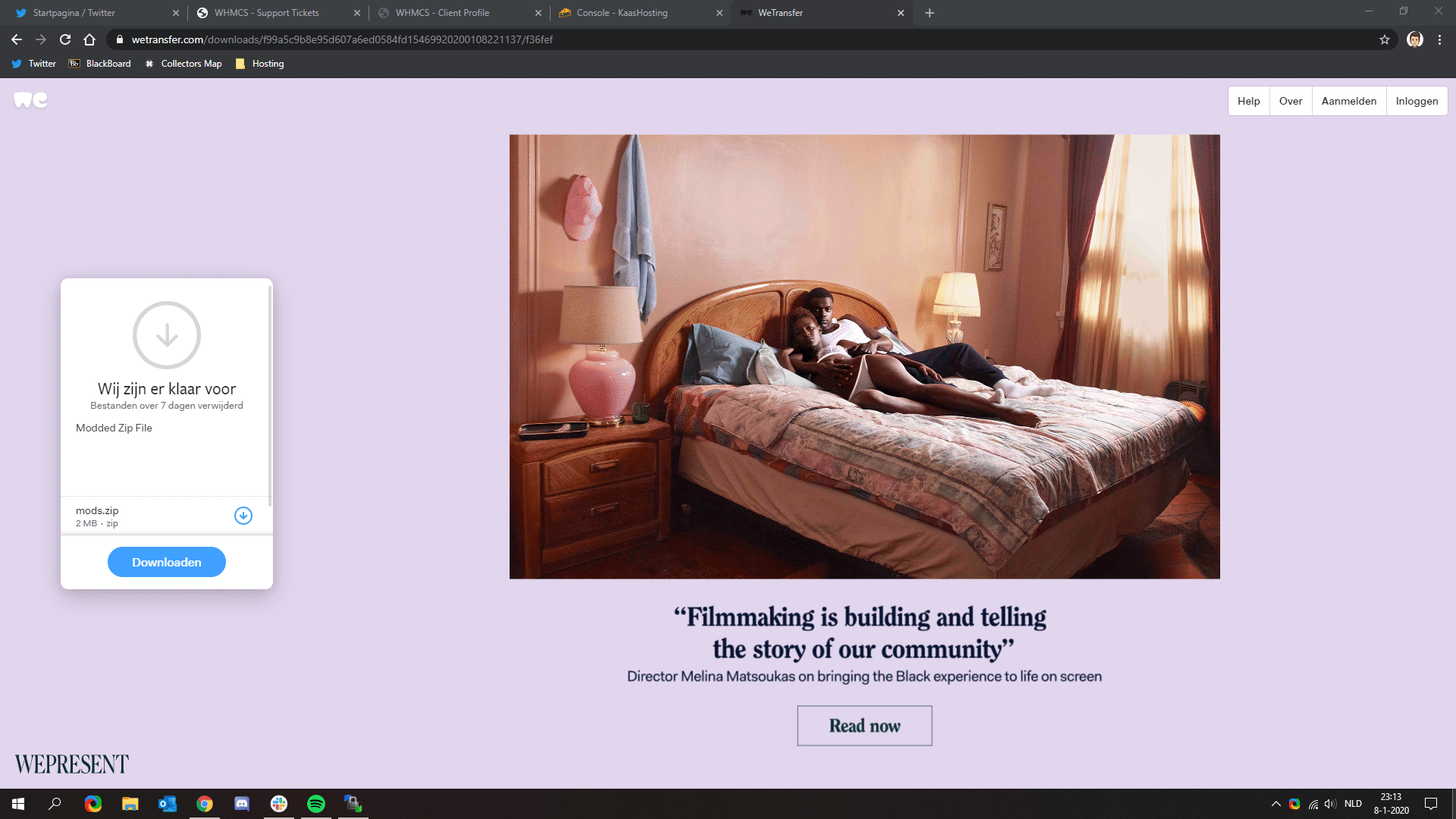Screen dimensions: 1456x819
Task: Bookmark page with star icon
Action: (x=1384, y=39)
